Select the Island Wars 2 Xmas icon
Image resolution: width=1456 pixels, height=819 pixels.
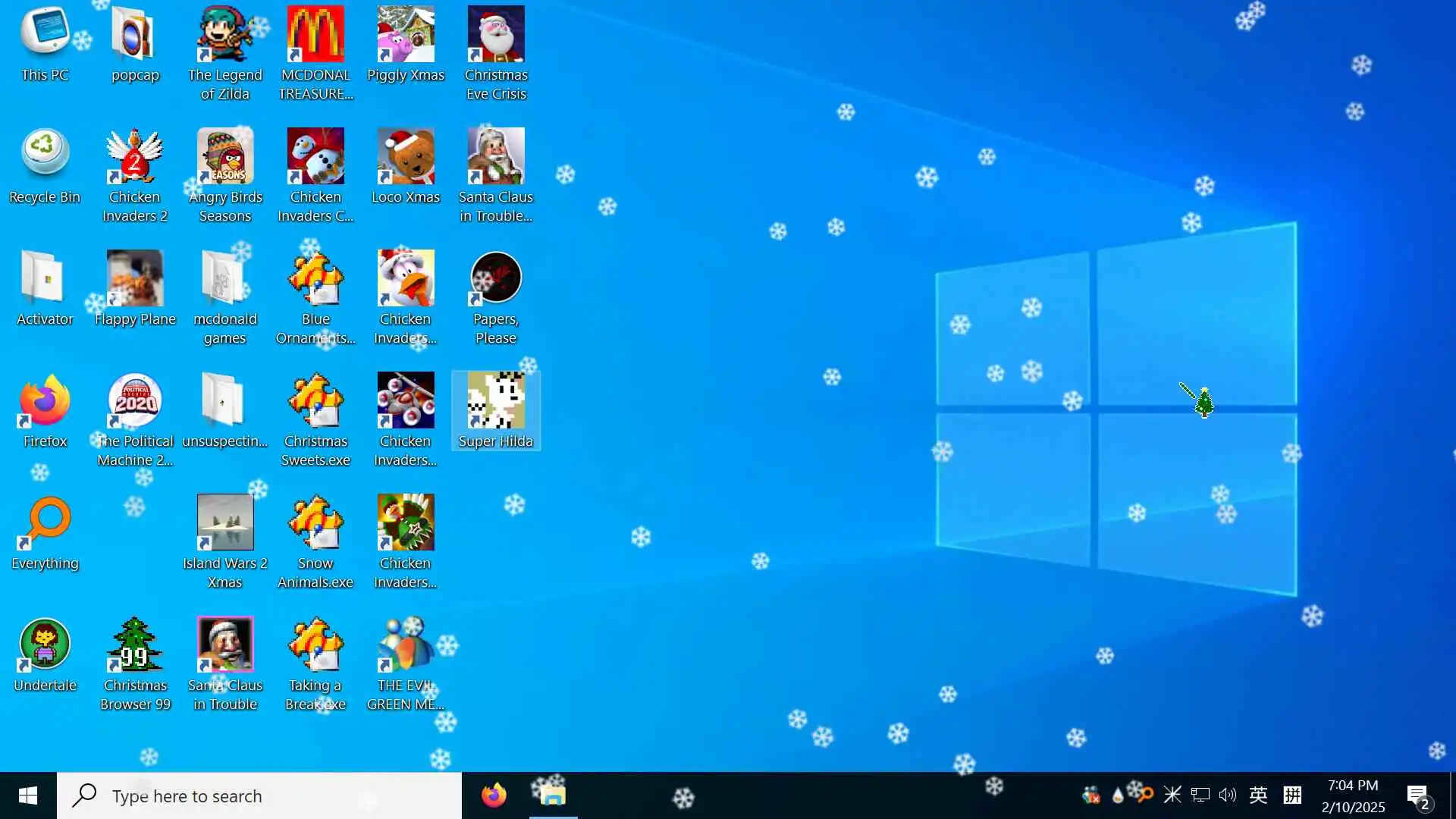(225, 523)
